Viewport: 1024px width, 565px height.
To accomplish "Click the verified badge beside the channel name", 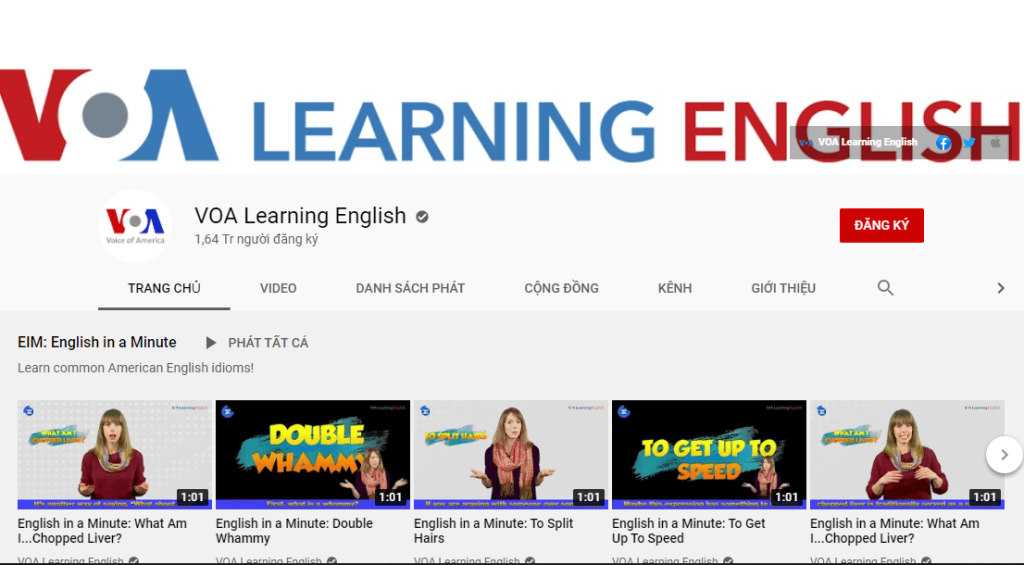I will tap(422, 217).
